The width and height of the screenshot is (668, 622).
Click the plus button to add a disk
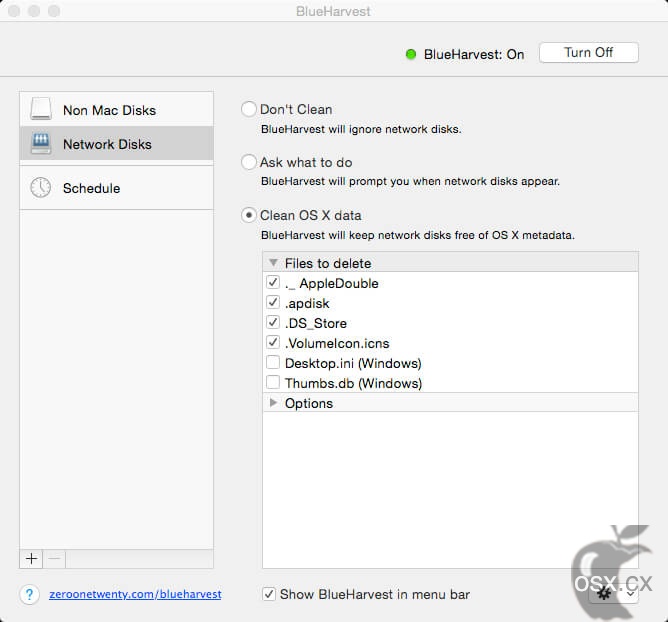click(31, 559)
